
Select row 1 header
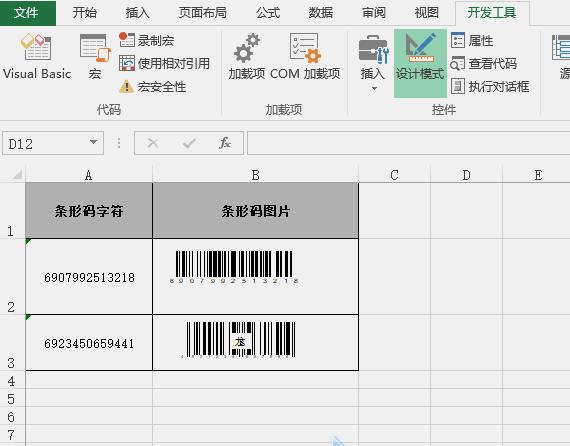click(x=12, y=210)
